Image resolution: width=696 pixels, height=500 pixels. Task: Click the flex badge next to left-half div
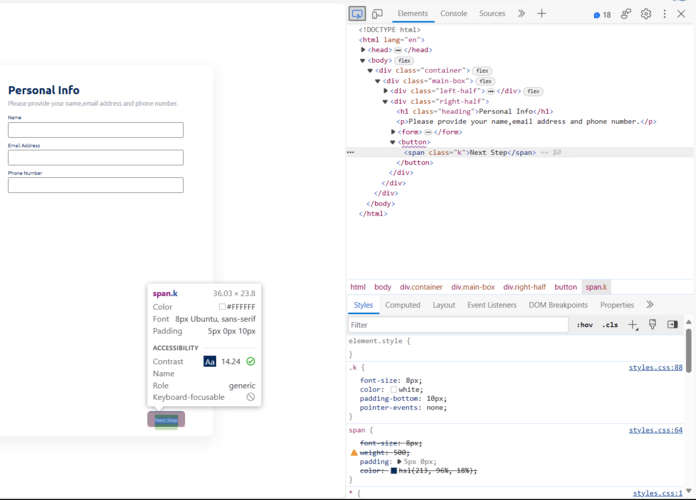(533, 91)
